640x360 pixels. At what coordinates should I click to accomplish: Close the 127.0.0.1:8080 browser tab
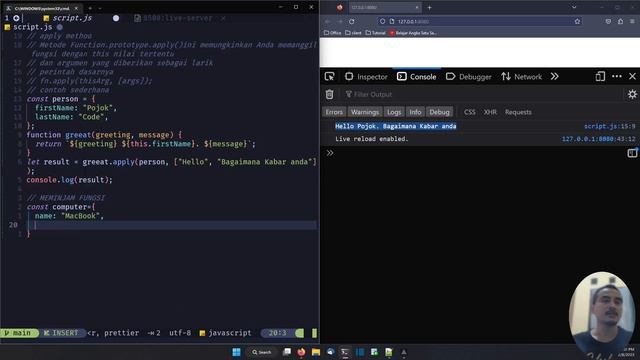pyautogui.click(x=417, y=7)
